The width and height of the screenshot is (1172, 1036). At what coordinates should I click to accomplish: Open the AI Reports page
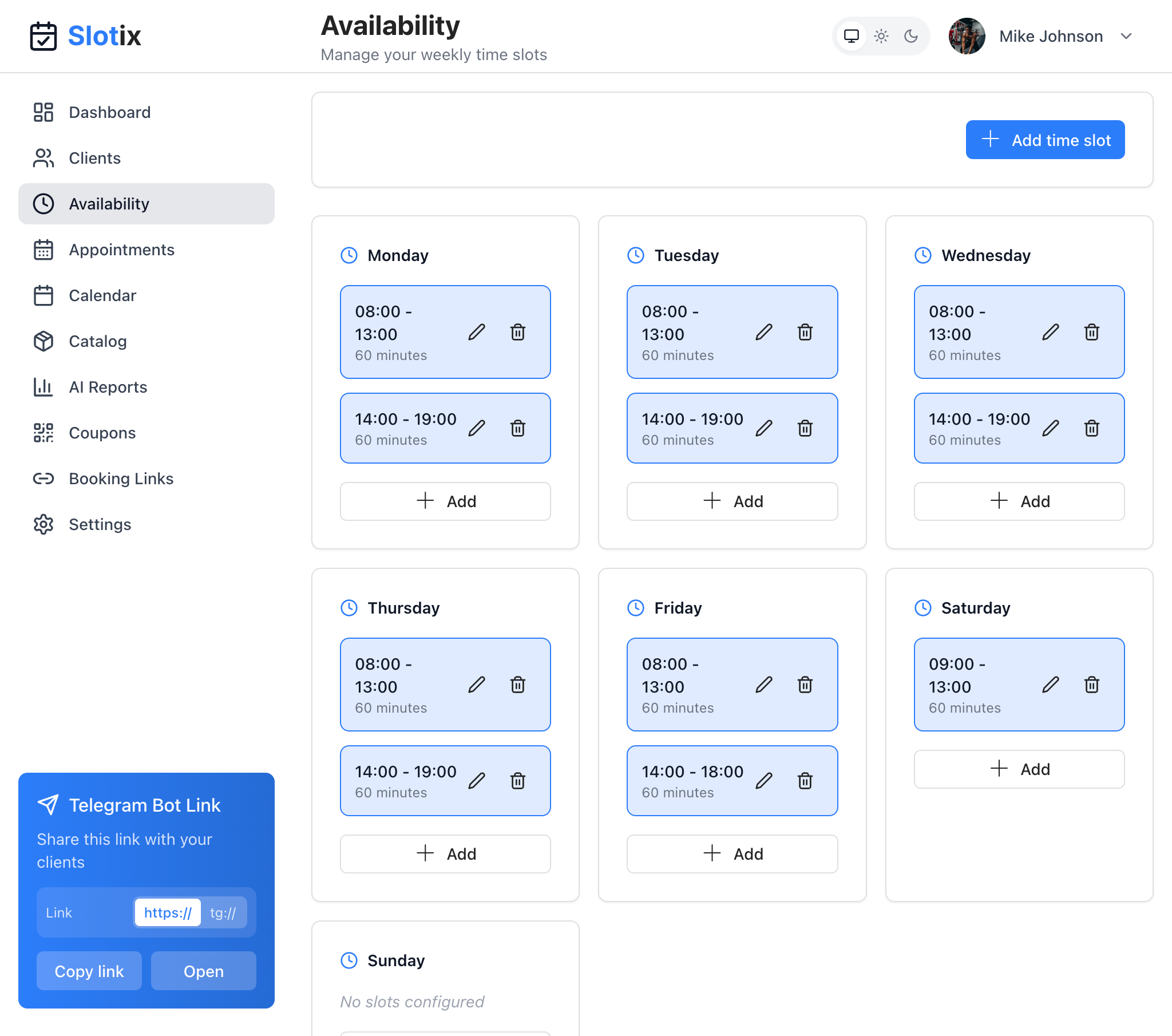(108, 387)
